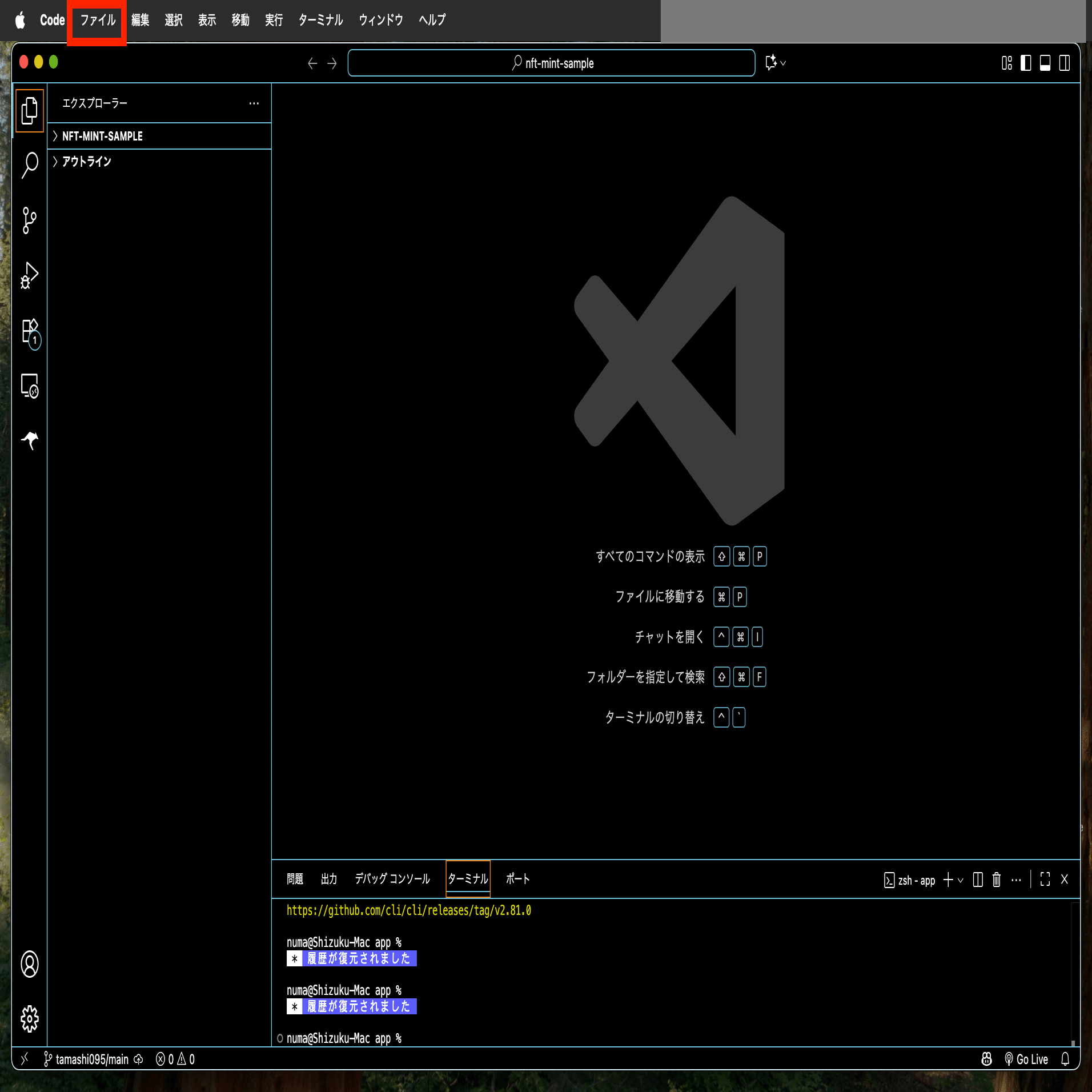Go back with the left arrow
Viewport: 1092px width, 1092px height.
click(312, 63)
